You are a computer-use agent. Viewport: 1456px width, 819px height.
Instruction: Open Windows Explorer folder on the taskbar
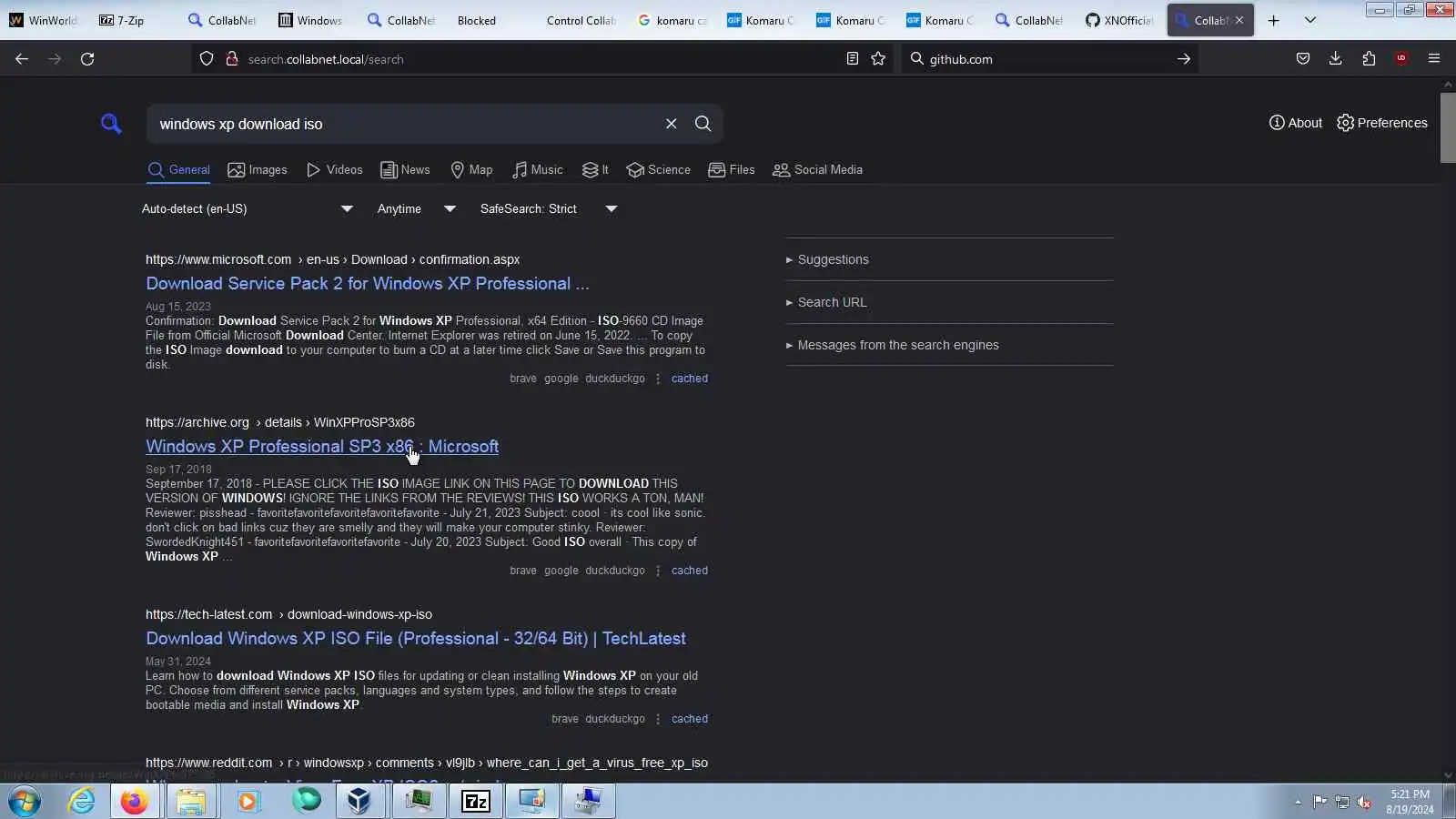[191, 802]
